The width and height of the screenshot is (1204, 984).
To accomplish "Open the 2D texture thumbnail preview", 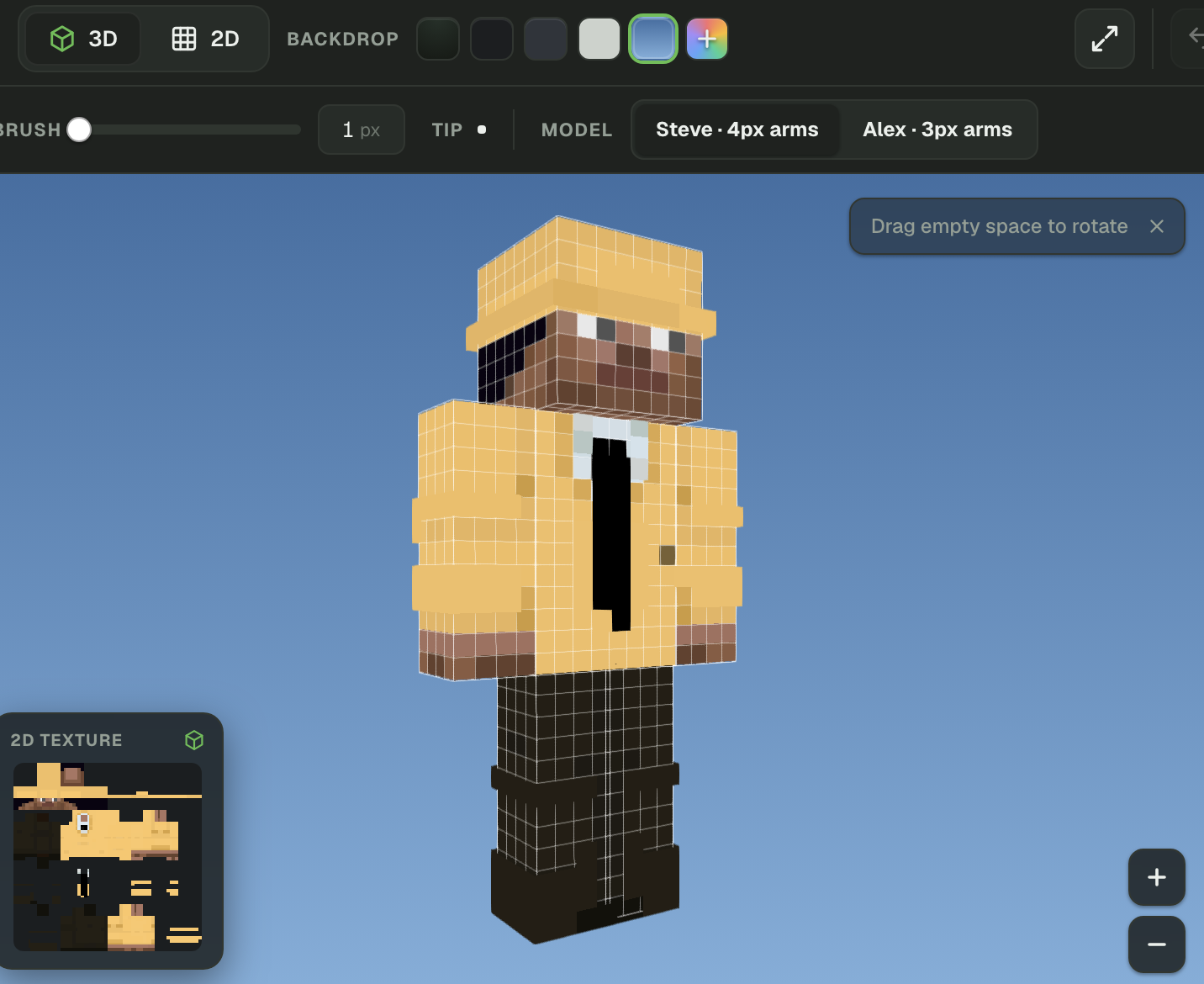I will click(108, 857).
